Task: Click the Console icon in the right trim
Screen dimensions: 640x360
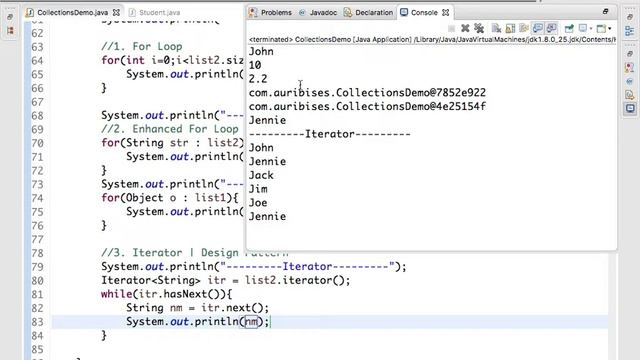Action: tap(630, 109)
